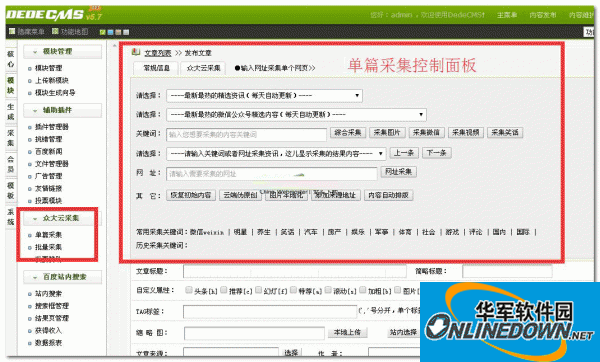Check the 幻灯[f] attribute checkbox
The image size is (600, 362).
click(258, 290)
